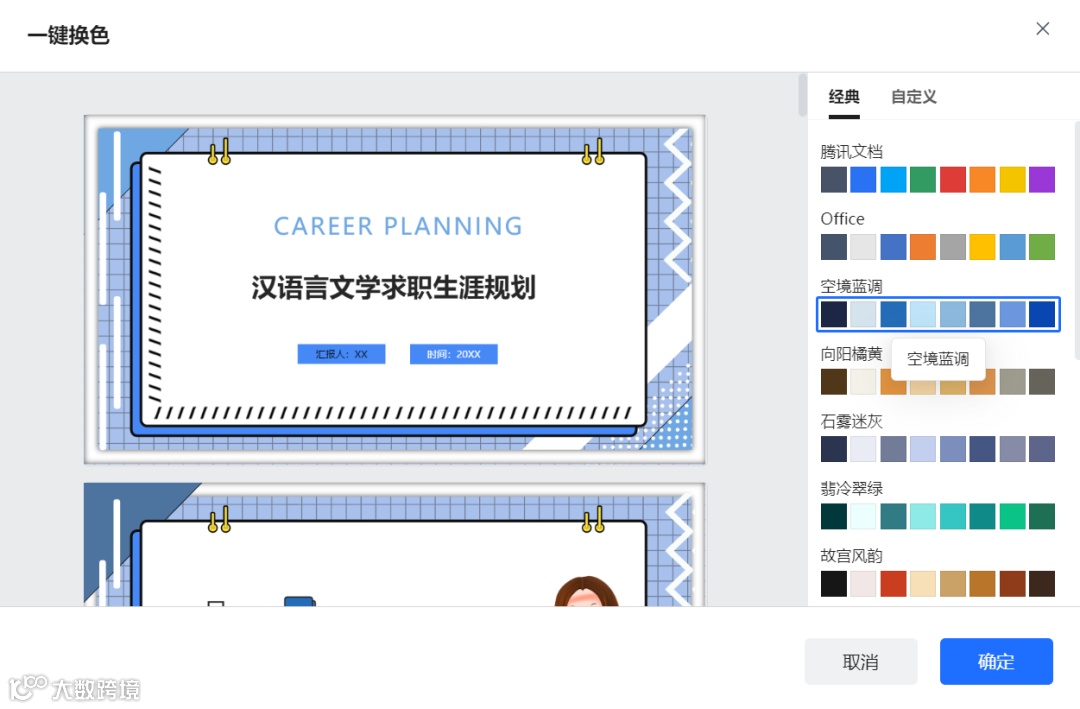Select the last royal blue swatch in 空境蓝调

point(1041,314)
